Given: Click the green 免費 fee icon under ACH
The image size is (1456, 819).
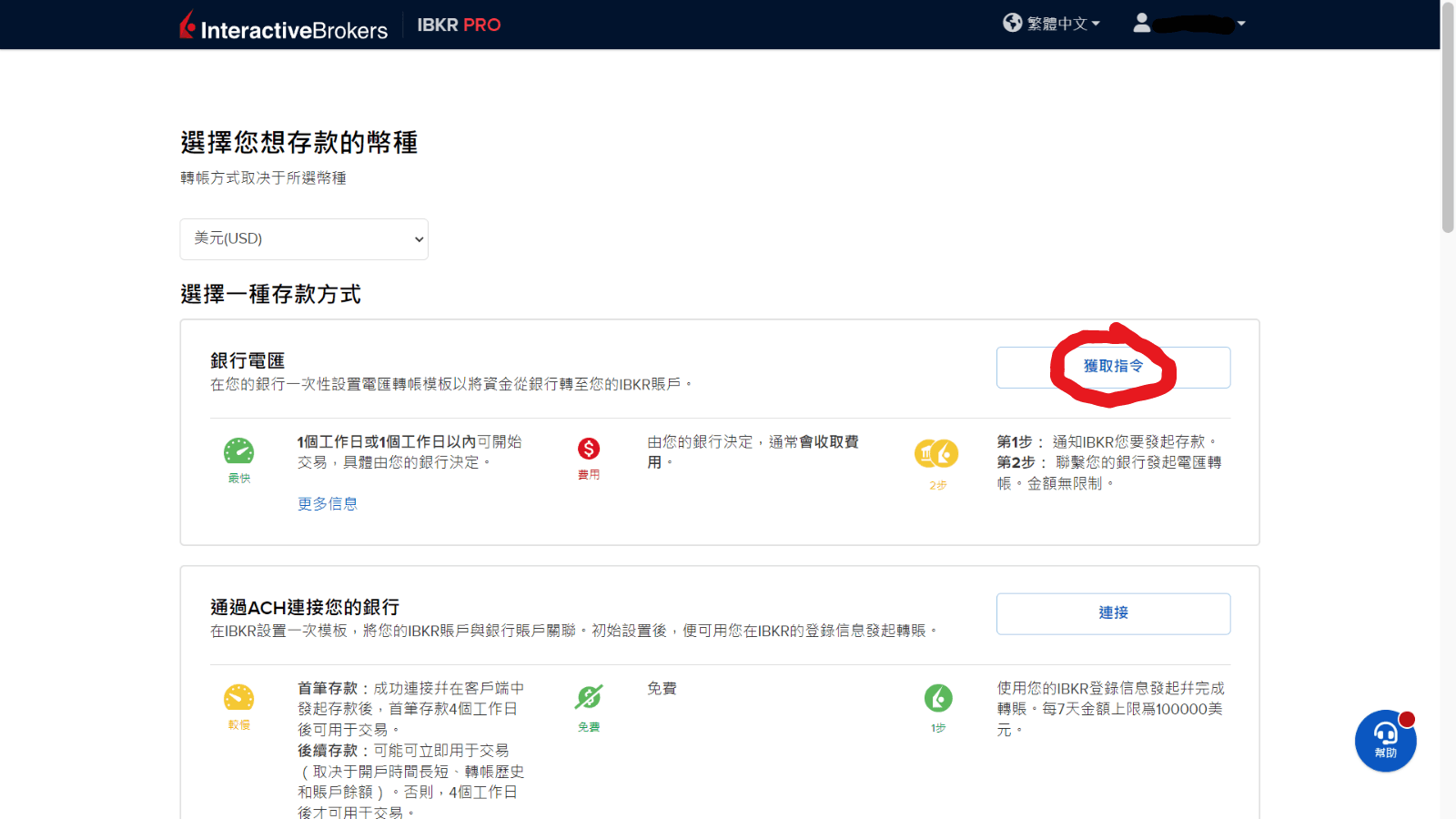Looking at the screenshot, I should point(589,698).
